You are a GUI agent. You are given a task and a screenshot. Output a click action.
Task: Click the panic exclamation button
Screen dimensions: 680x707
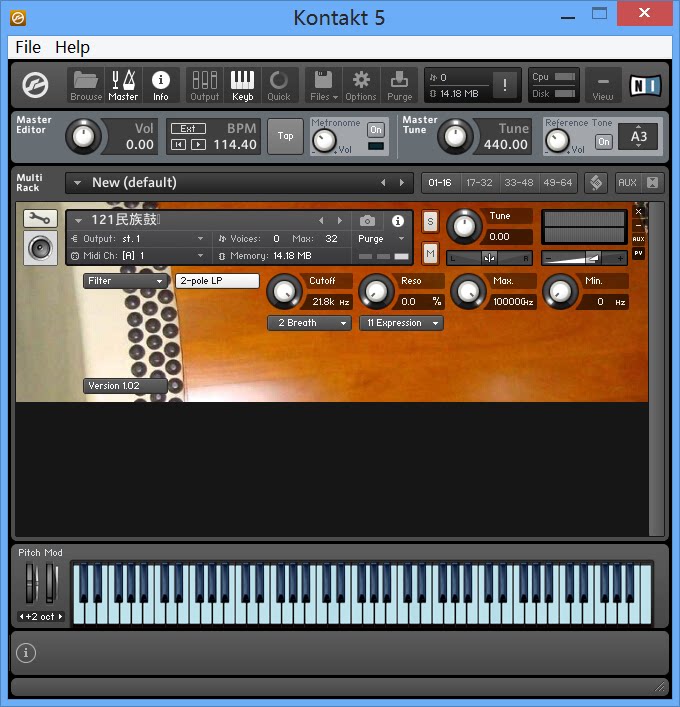(505, 85)
